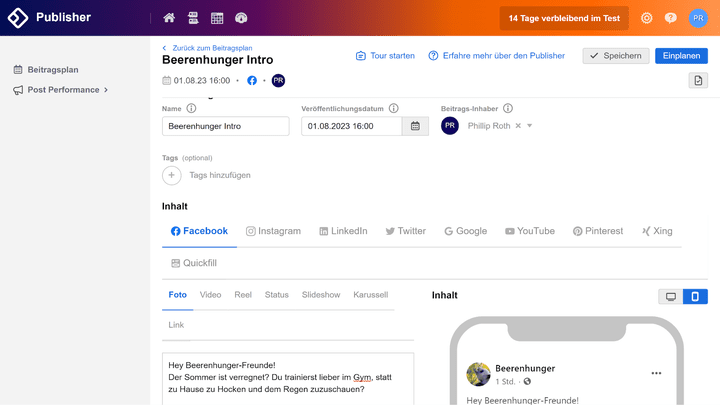
Task: Select the Twitter channel tab
Action: point(406,231)
